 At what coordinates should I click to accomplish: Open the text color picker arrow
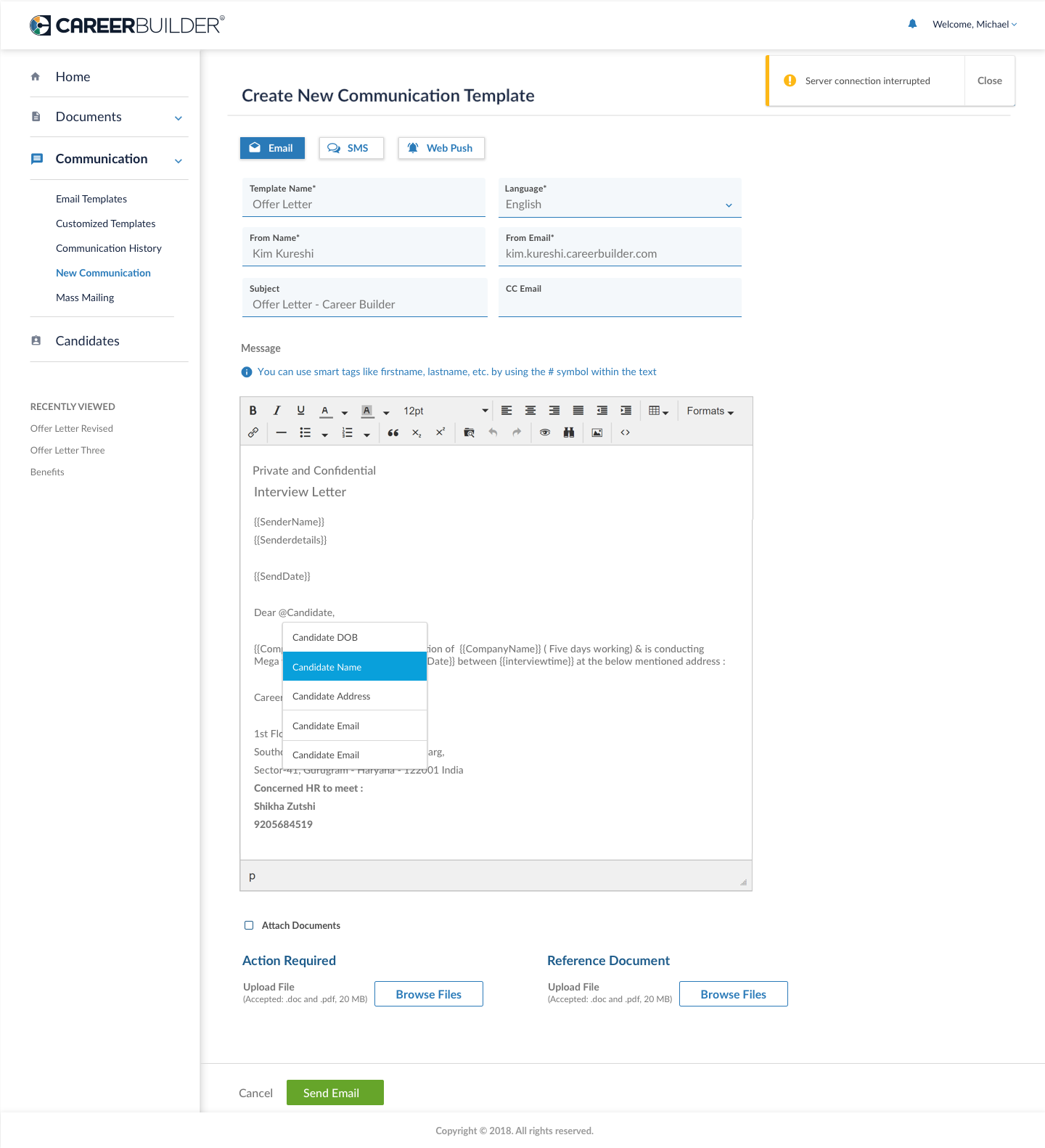pyautogui.click(x=345, y=412)
